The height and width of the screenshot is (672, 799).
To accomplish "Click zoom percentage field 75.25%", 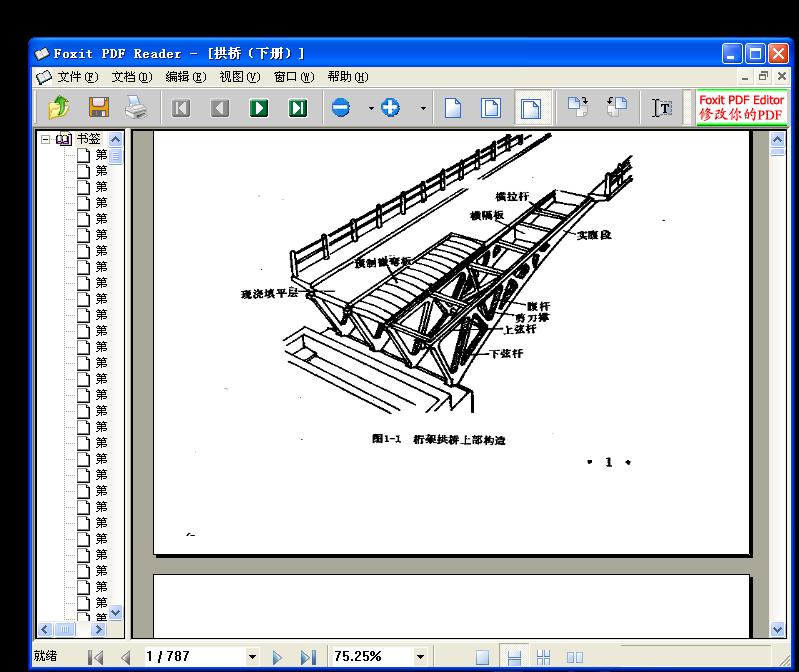I will click(373, 656).
